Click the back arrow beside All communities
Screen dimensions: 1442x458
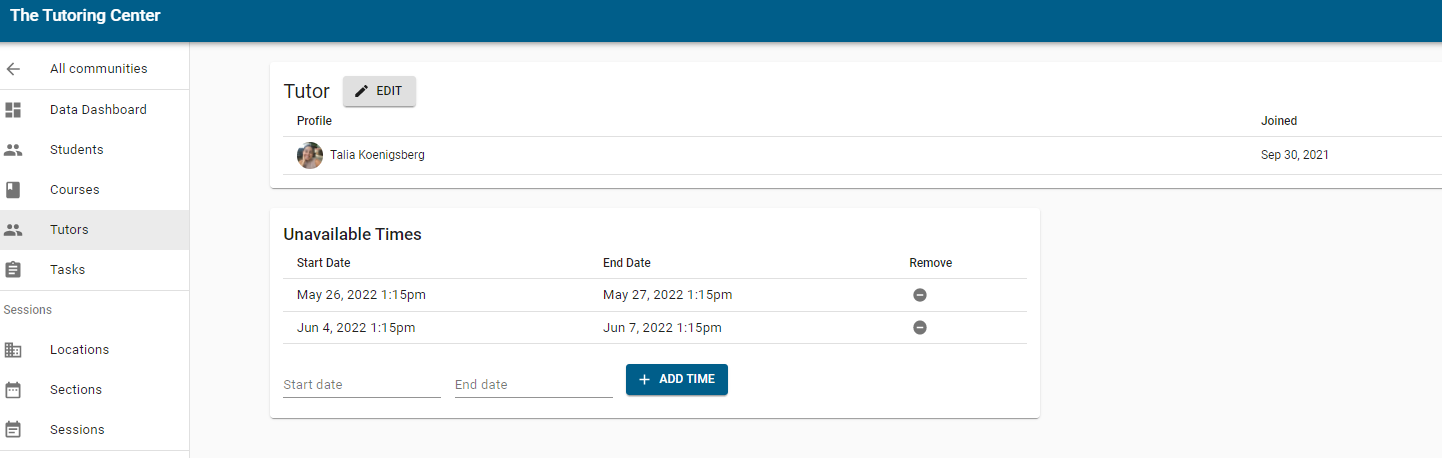pyautogui.click(x=13, y=69)
